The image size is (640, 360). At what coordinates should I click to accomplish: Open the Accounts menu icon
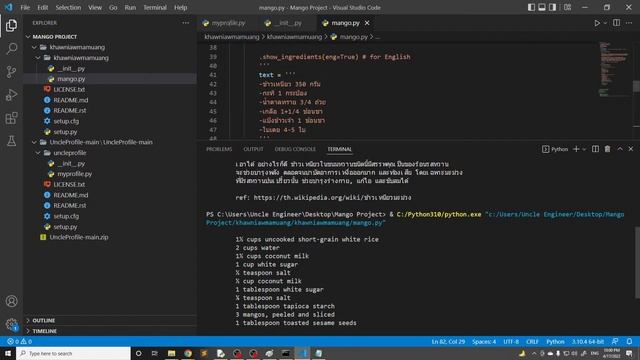(x=11, y=301)
